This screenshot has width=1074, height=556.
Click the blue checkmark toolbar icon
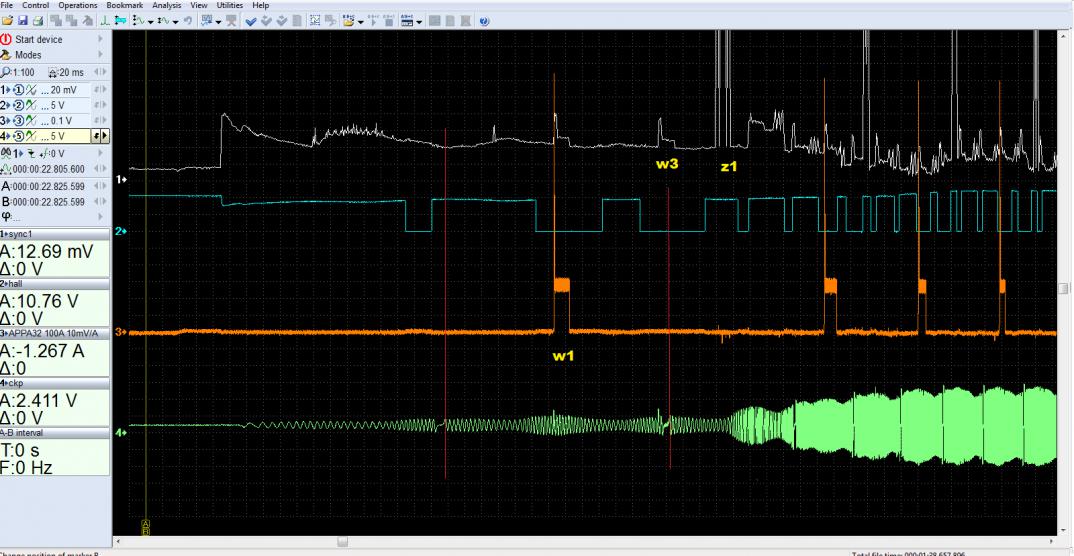click(251, 21)
